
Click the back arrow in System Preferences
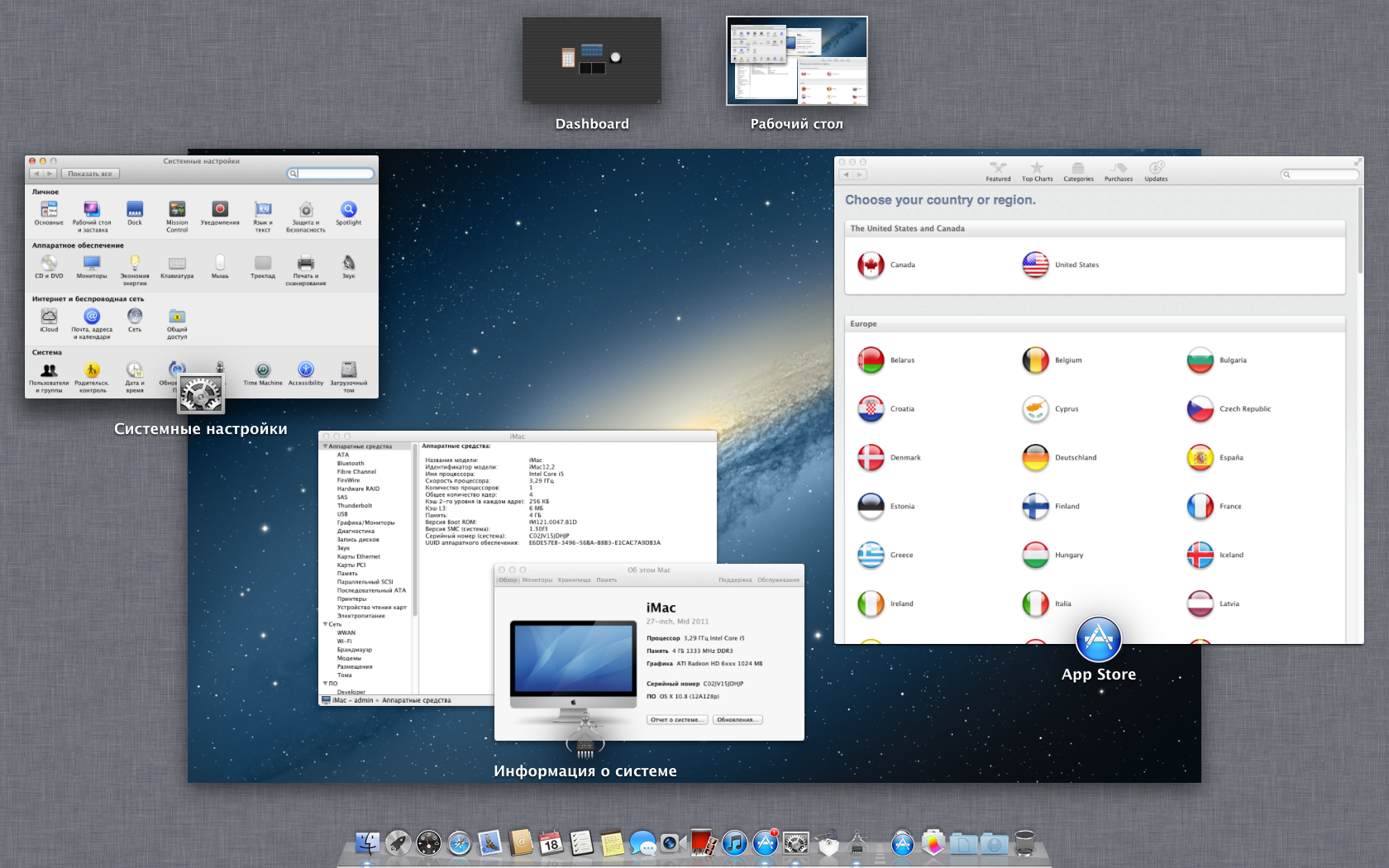[x=36, y=174]
